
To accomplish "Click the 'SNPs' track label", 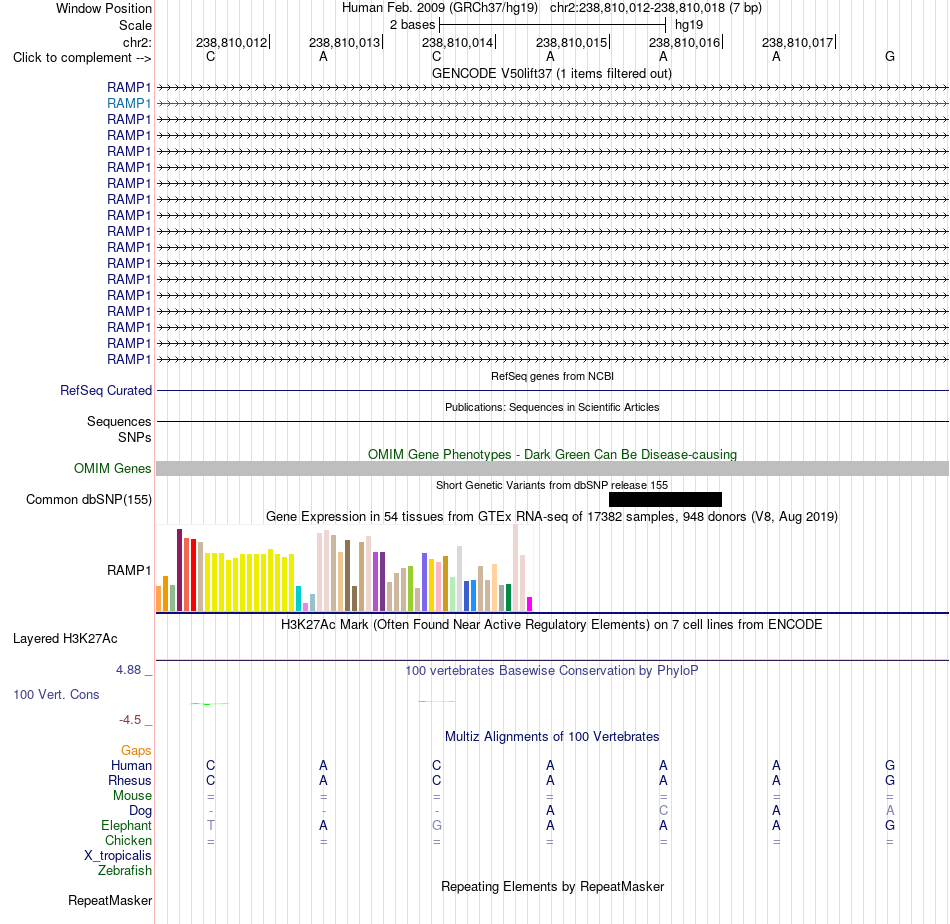I will 135,437.
